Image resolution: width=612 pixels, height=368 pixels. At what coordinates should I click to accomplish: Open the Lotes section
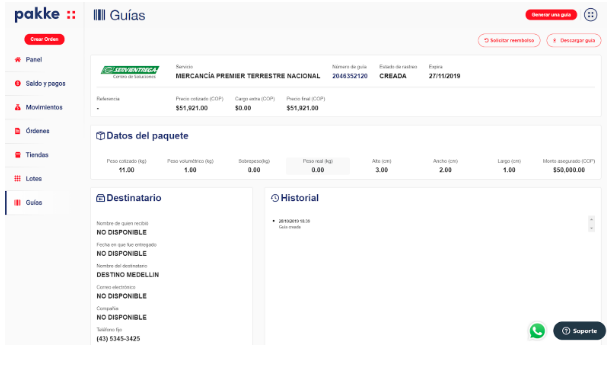(34, 179)
